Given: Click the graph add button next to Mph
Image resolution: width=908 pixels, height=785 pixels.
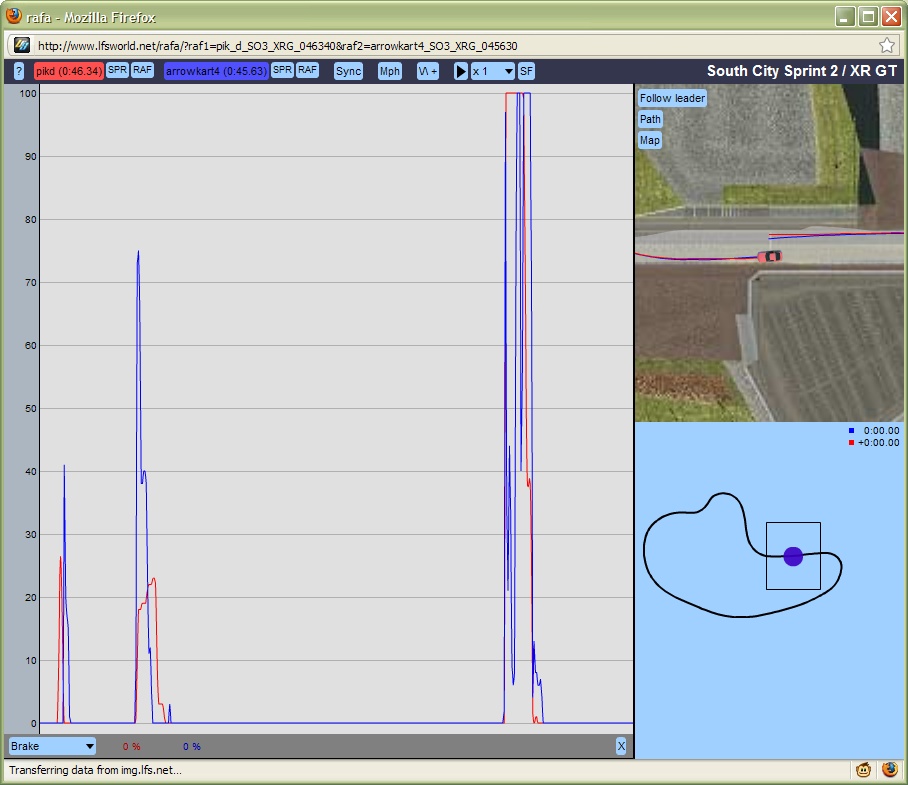Looking at the screenshot, I should (x=428, y=71).
